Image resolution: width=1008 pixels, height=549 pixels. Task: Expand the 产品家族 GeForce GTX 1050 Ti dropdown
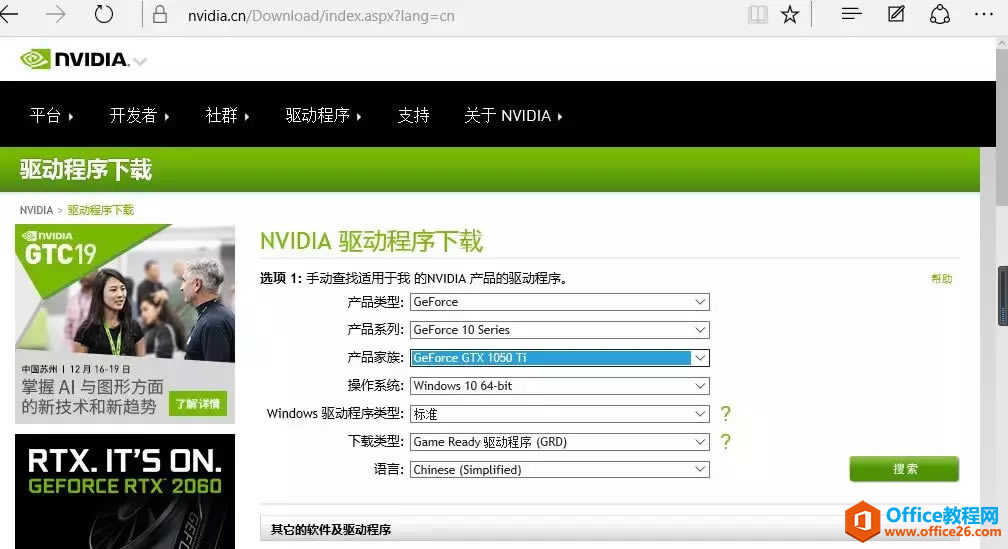tap(559, 357)
